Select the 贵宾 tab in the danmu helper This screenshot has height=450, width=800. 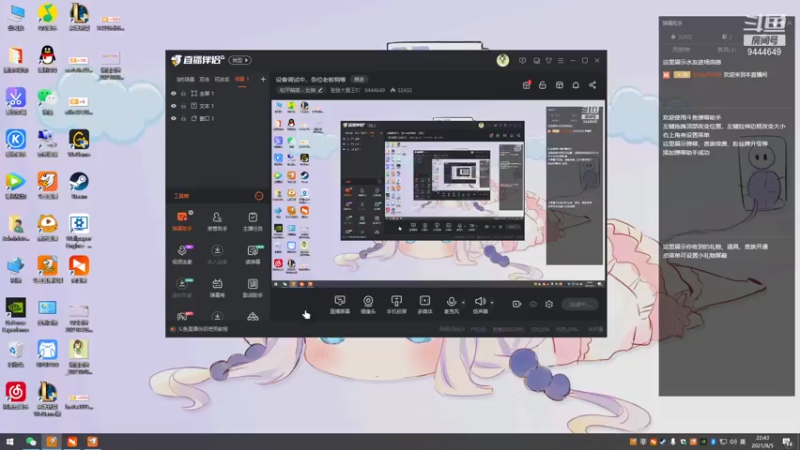726,50
